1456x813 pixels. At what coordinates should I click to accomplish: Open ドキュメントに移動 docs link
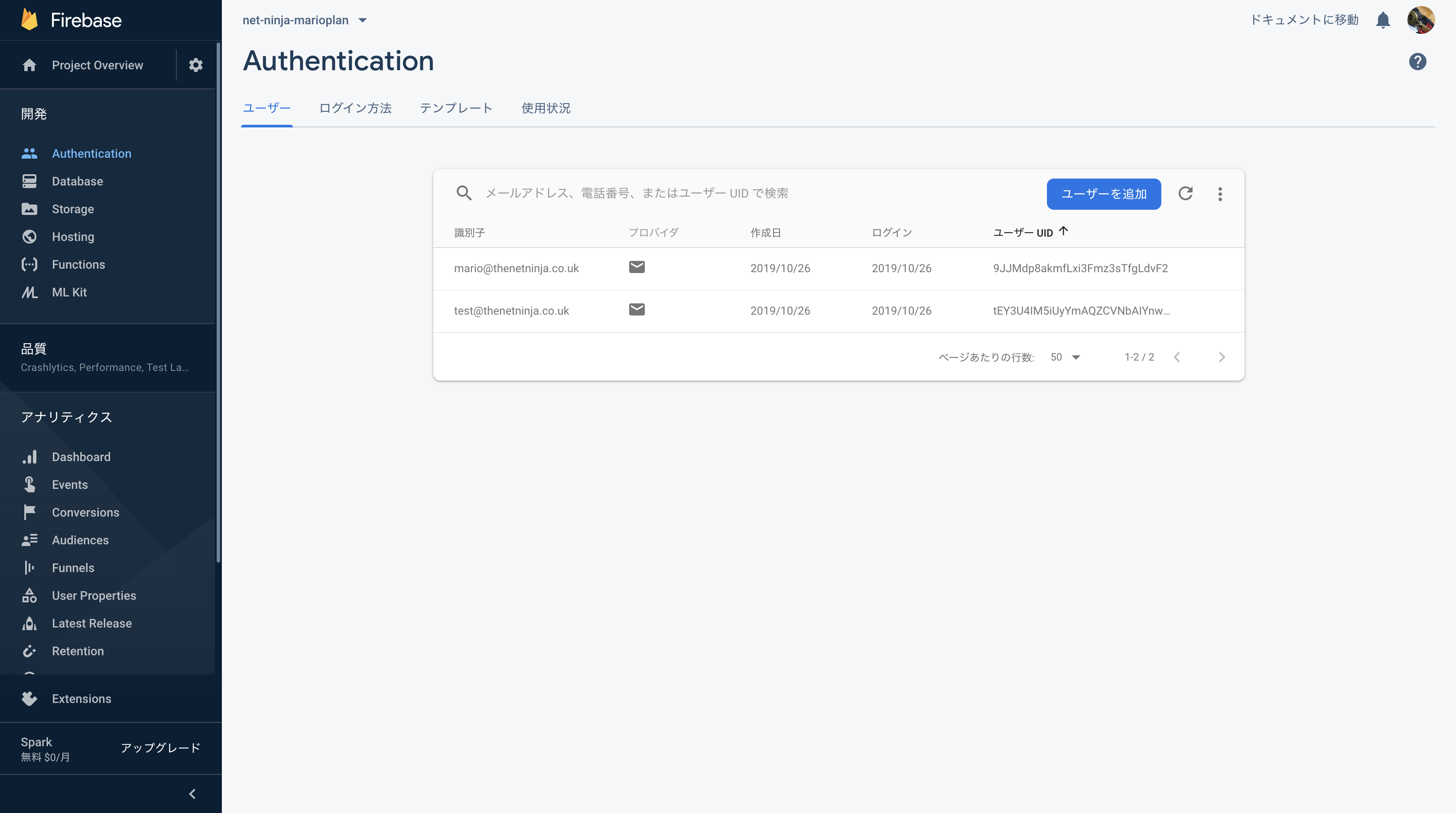point(1304,20)
